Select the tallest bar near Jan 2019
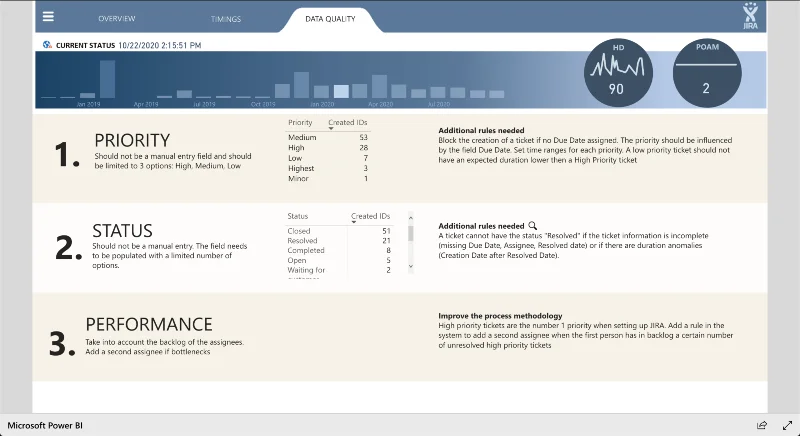 click(107, 79)
